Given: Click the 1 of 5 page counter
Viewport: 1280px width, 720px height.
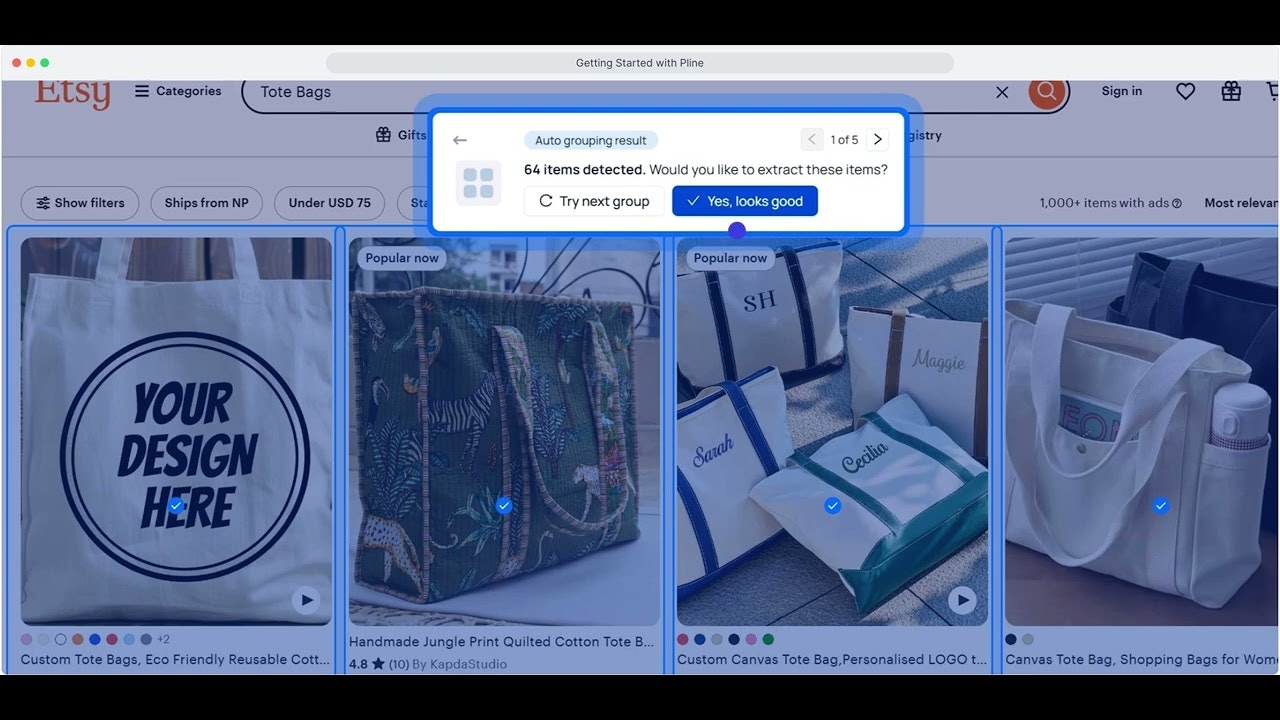Looking at the screenshot, I should point(845,140).
